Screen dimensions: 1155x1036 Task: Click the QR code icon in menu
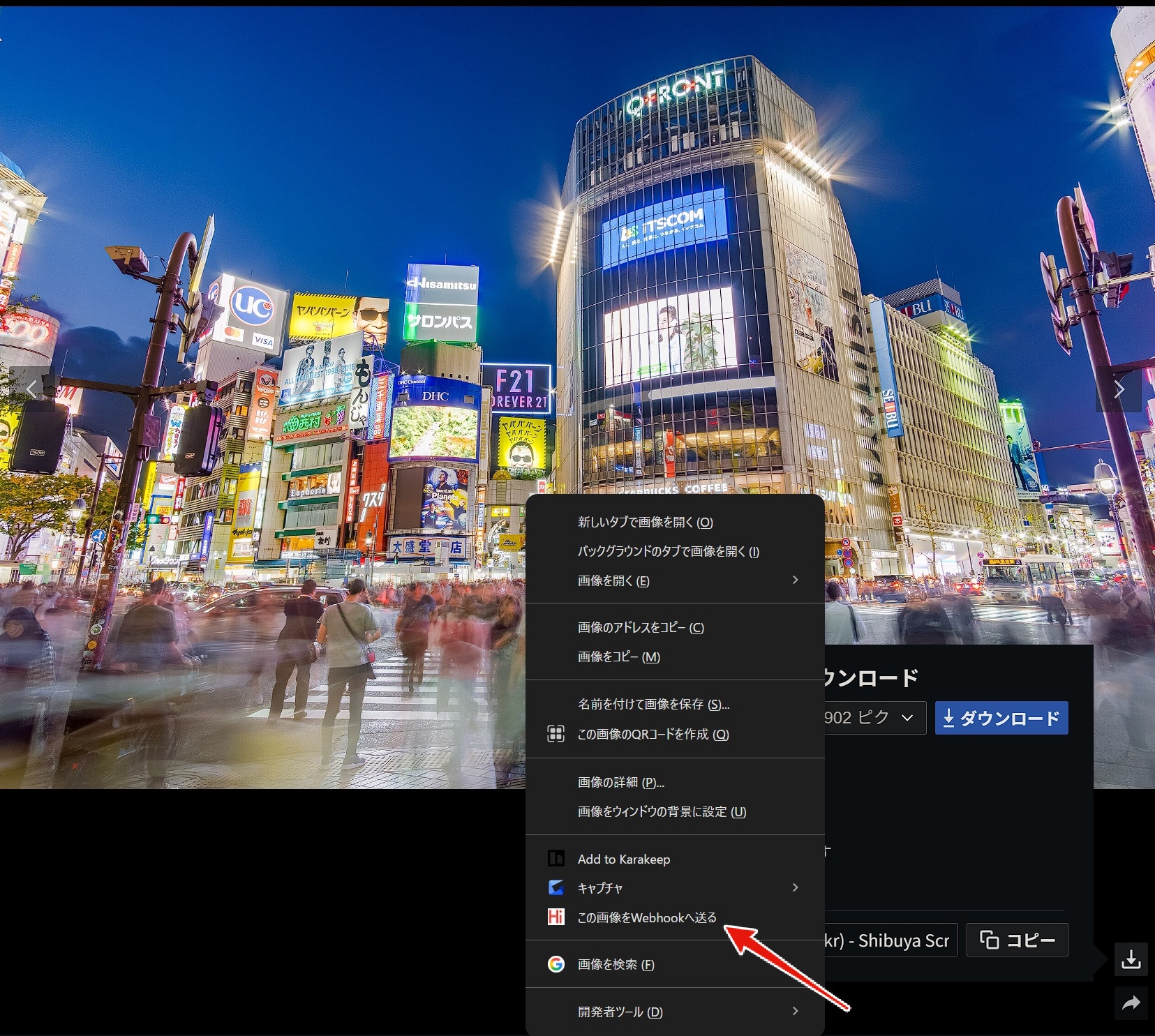[556, 734]
